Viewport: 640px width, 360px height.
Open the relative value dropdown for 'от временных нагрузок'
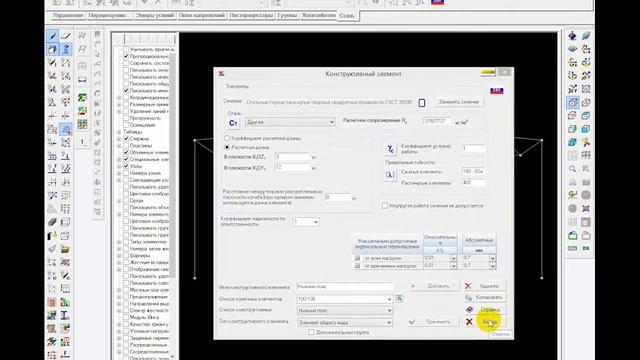click(453, 266)
